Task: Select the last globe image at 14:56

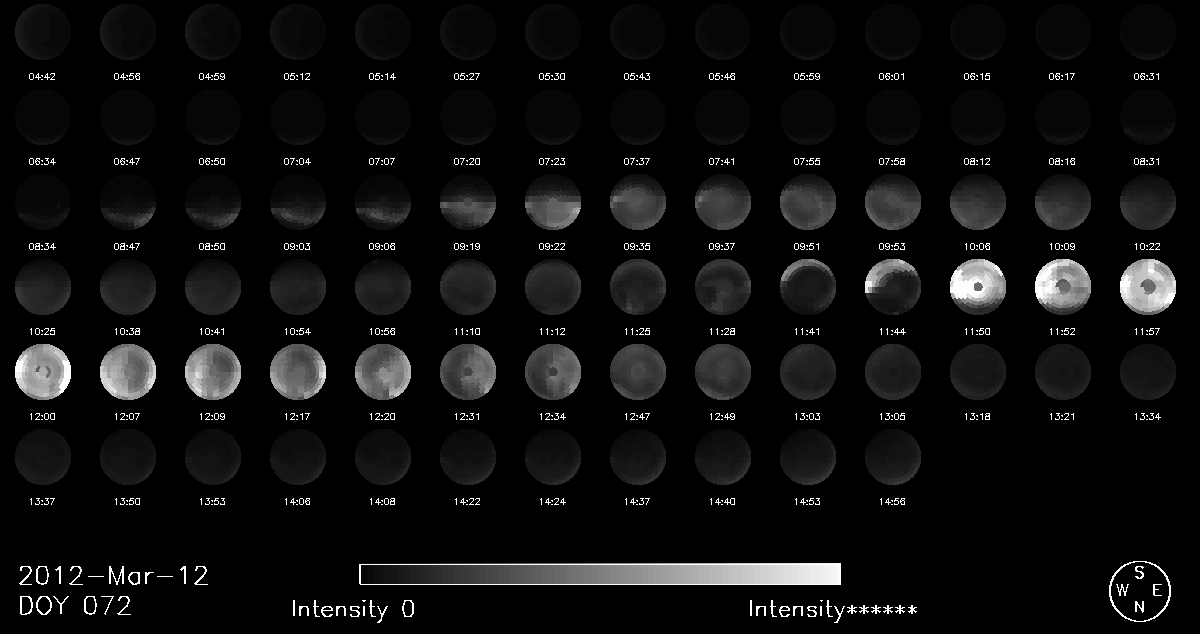Action: tap(893, 457)
